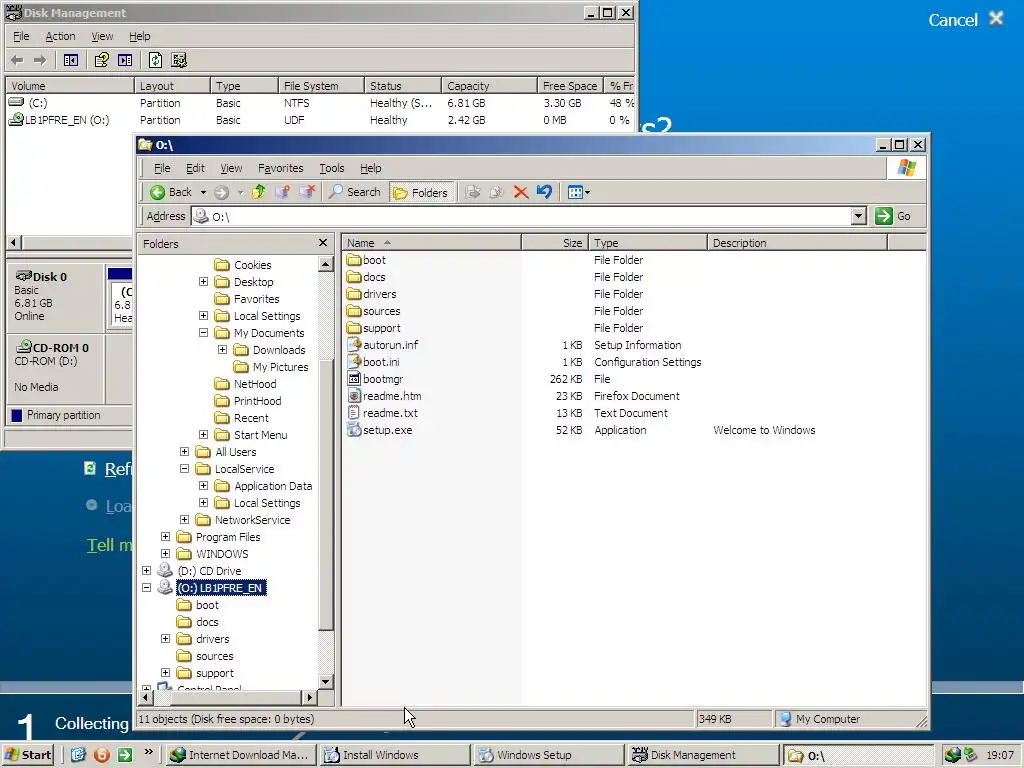Close the Folders pane with its X

coord(323,243)
